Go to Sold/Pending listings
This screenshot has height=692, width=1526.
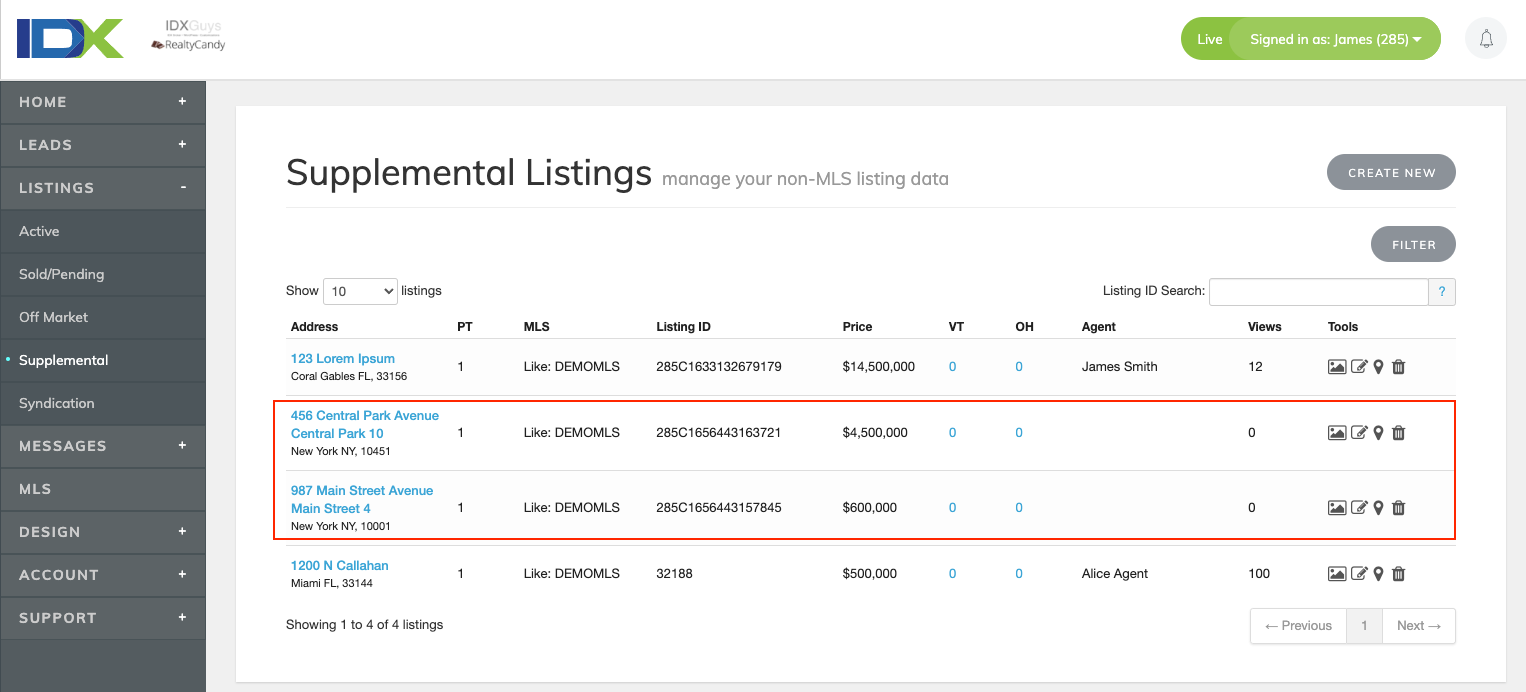point(61,274)
